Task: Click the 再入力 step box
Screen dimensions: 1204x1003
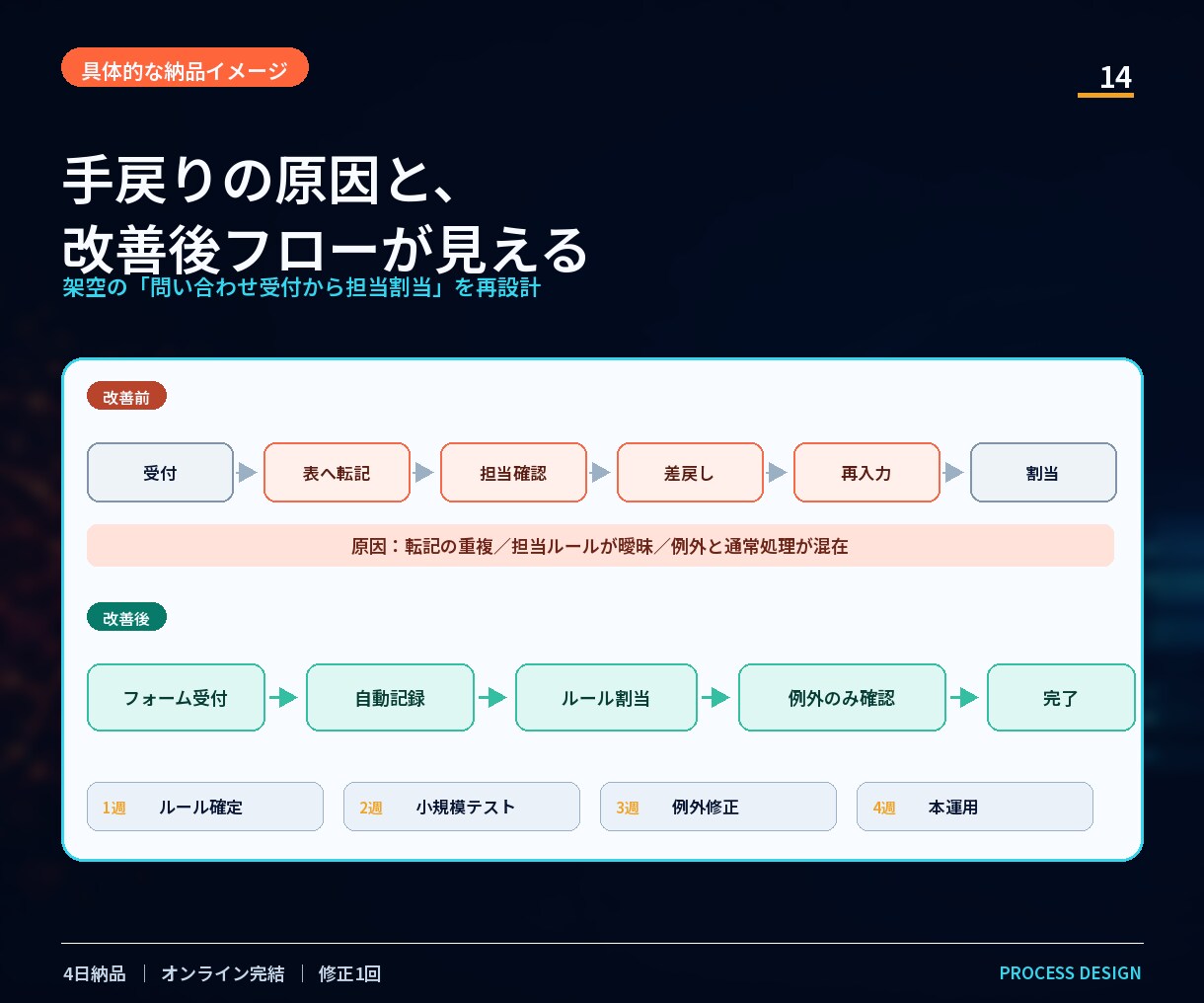Action: 866,473
